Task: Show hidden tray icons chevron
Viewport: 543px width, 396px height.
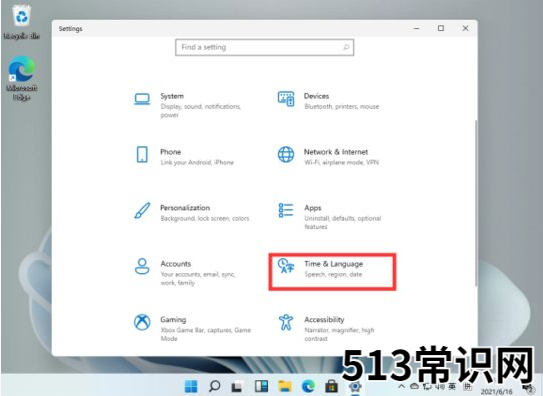Action: (401, 386)
